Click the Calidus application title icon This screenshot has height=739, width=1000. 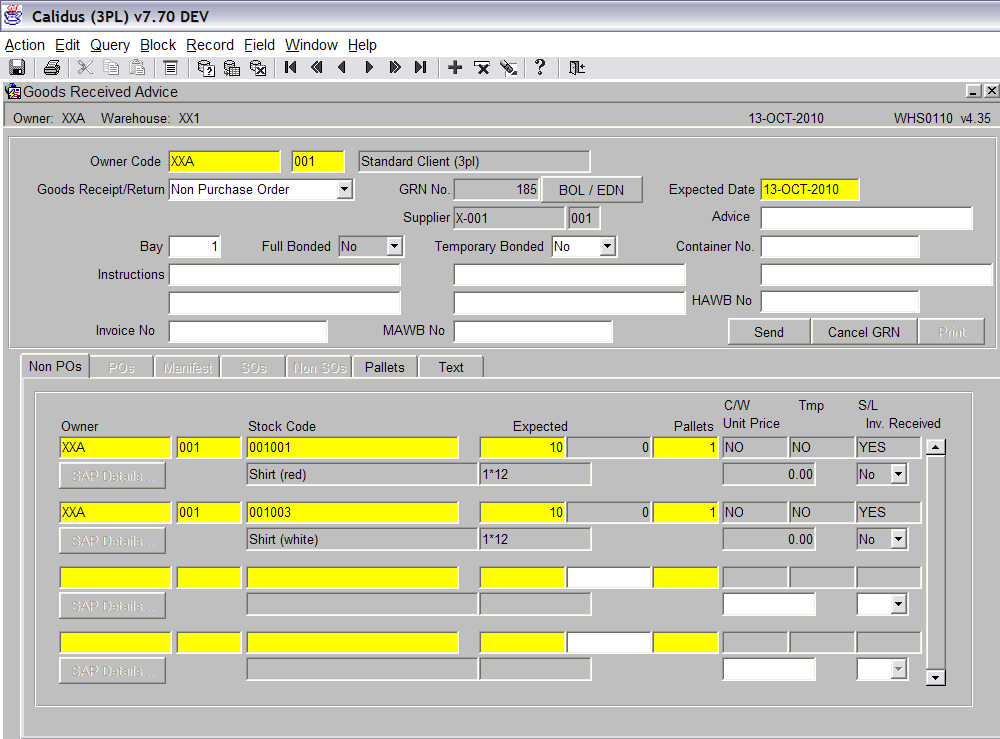coord(13,15)
